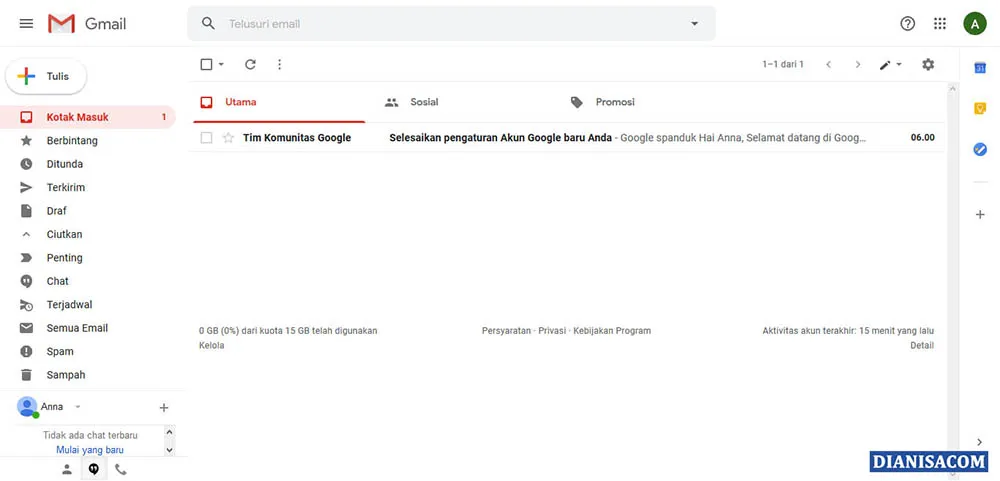Click in the Telusuri email search field

click(453, 24)
